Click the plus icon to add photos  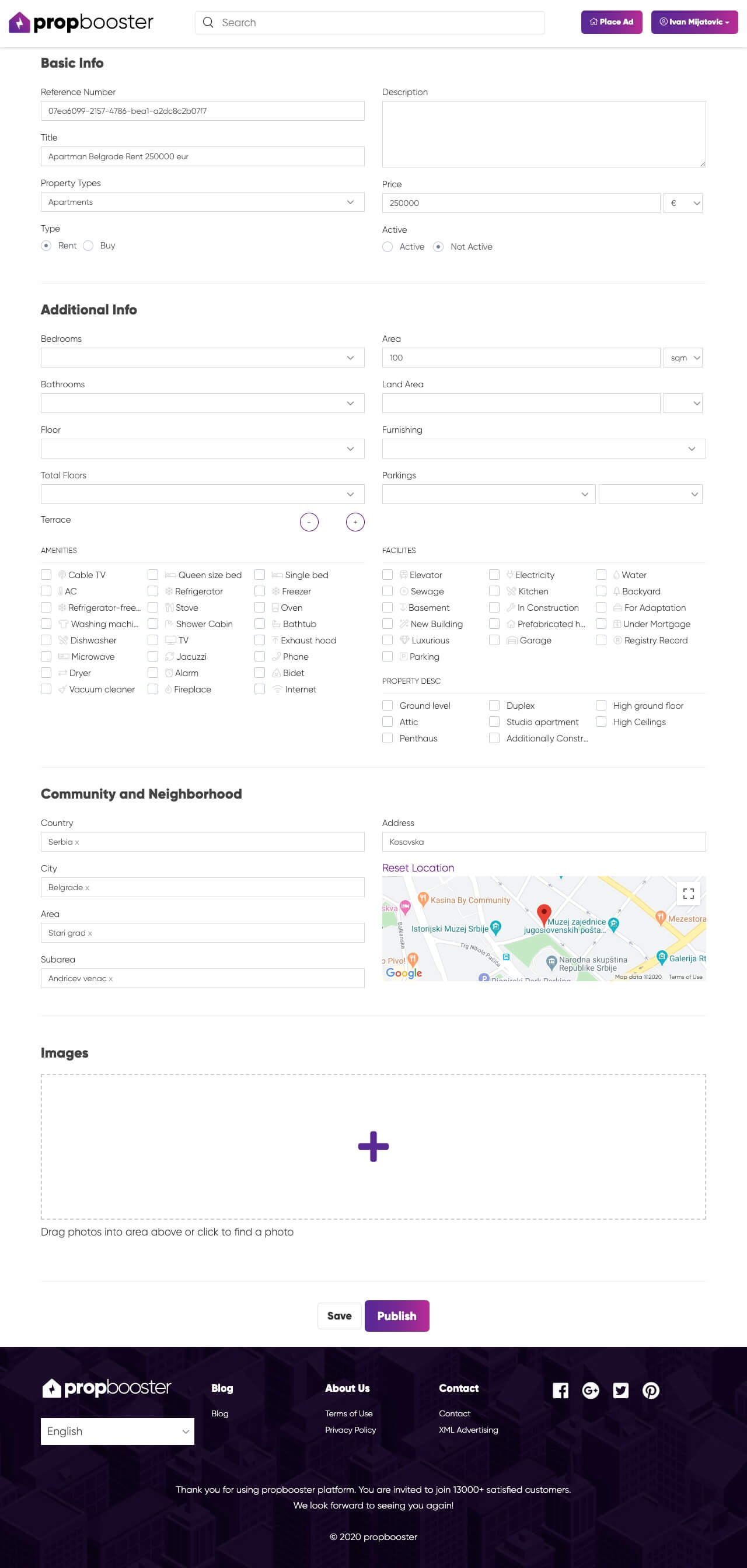point(373,1146)
